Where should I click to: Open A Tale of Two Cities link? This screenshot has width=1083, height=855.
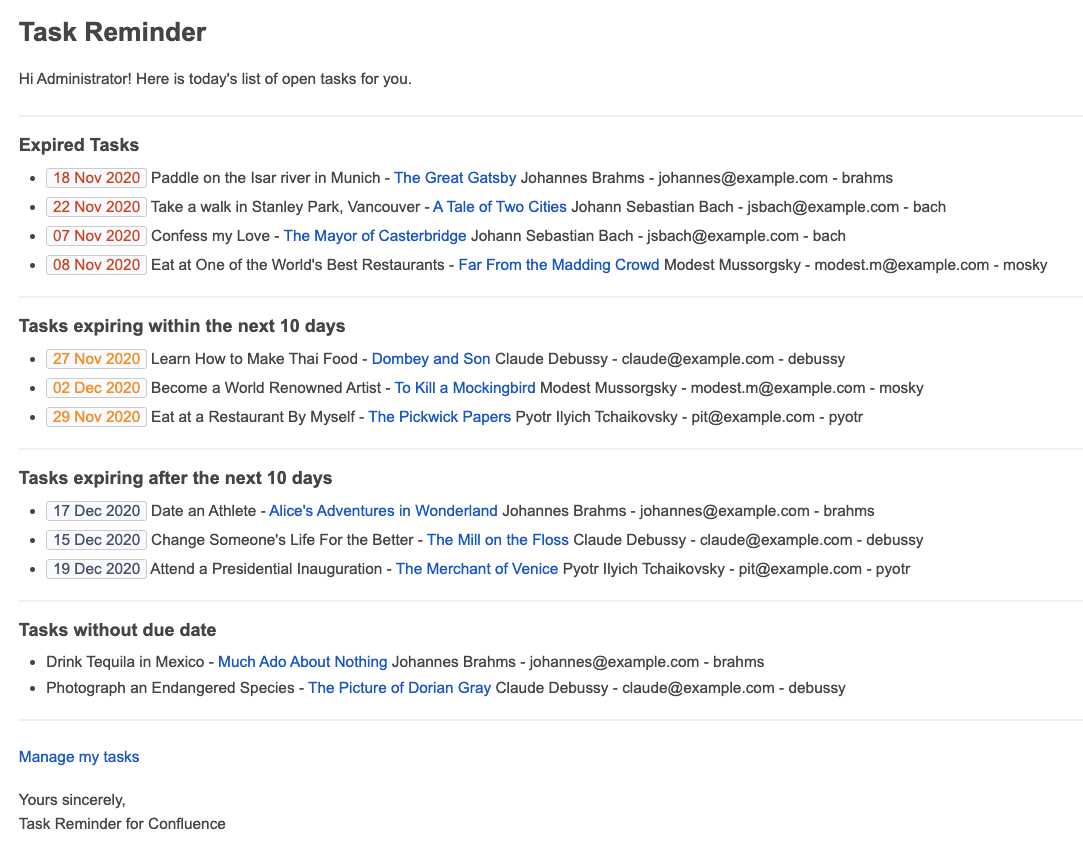[499, 207]
